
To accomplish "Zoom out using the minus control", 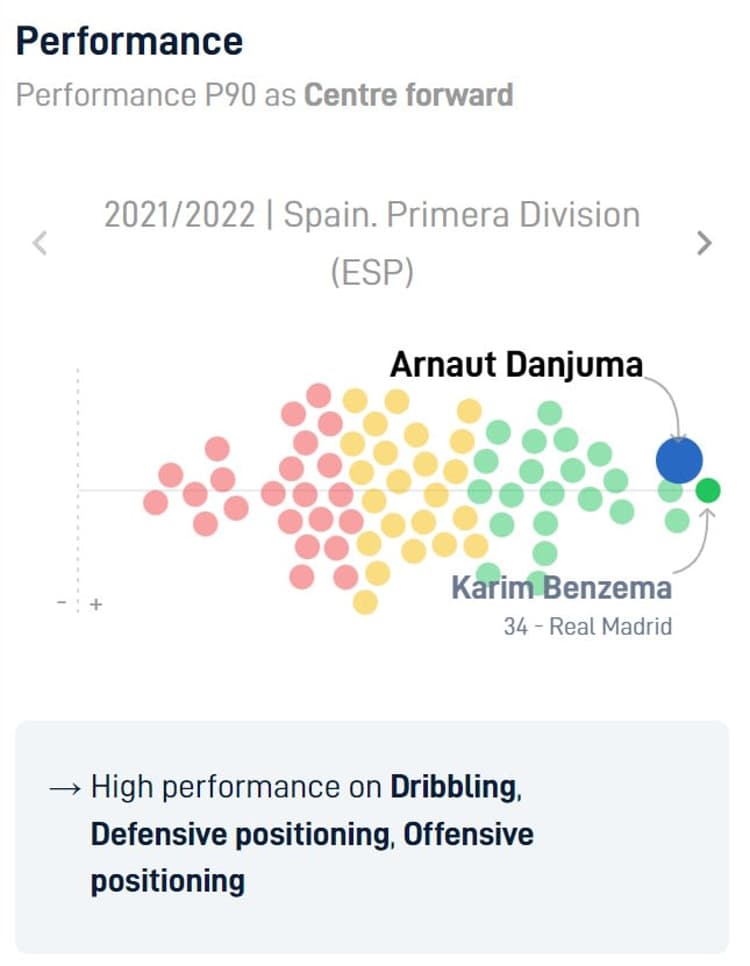I will click(x=60, y=603).
